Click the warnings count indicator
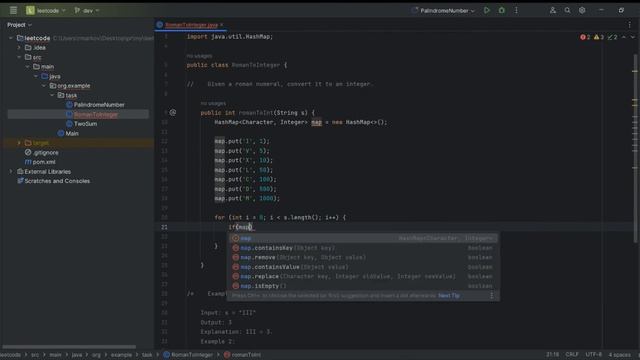Screen dimensions: 640x360 pyautogui.click(x=599, y=37)
